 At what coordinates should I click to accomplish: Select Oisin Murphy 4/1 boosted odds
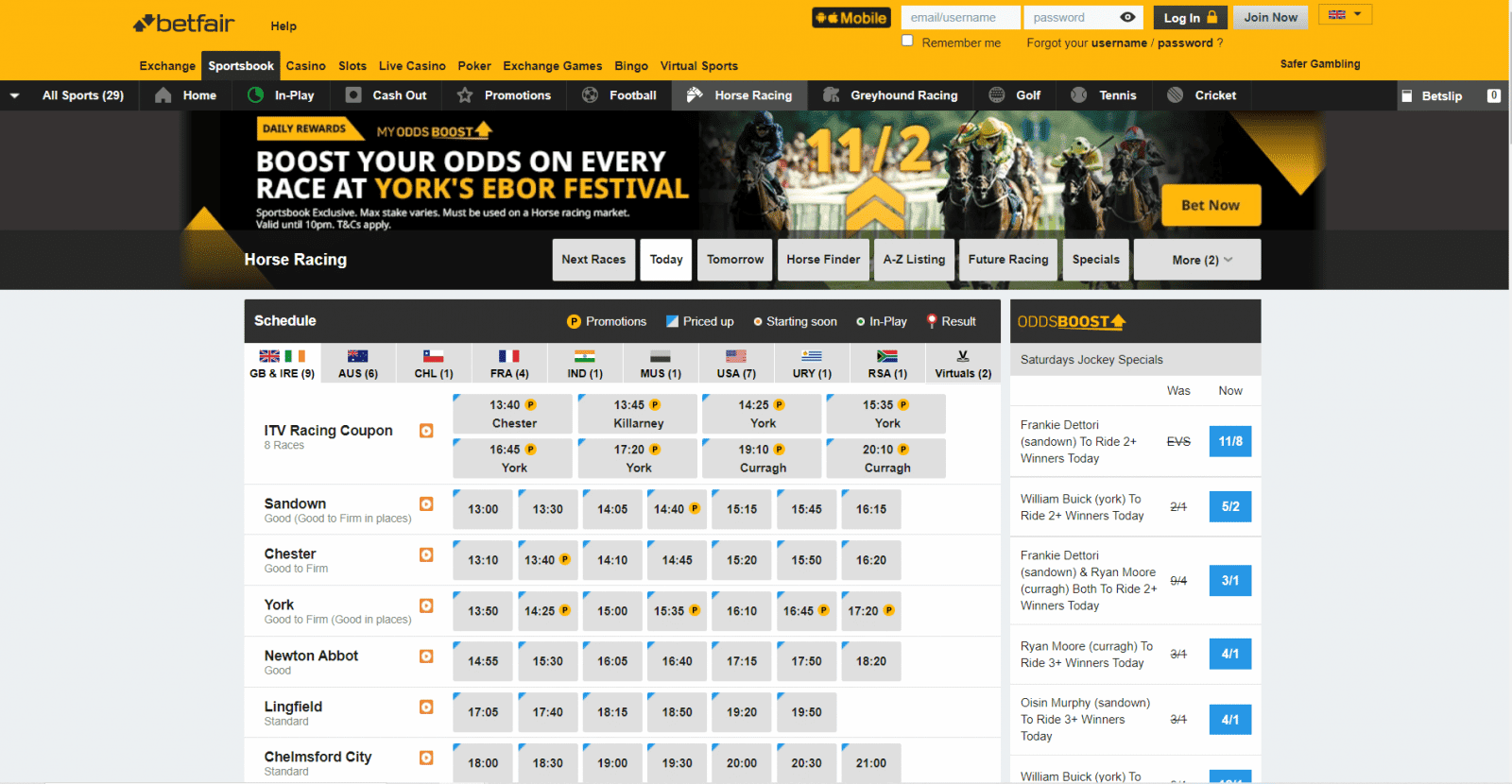point(1229,719)
